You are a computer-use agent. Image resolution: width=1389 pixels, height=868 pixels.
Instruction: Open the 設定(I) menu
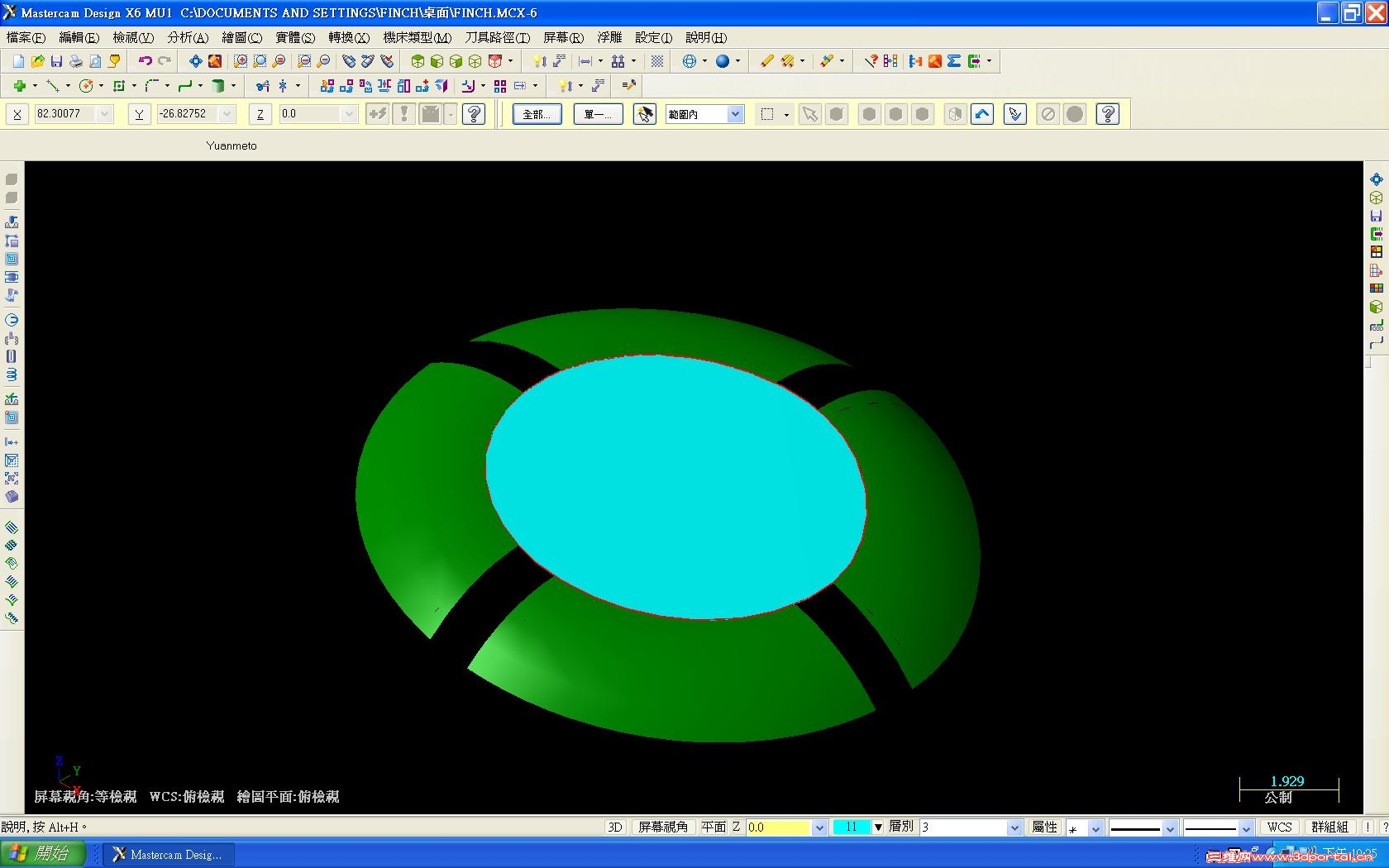(x=653, y=37)
